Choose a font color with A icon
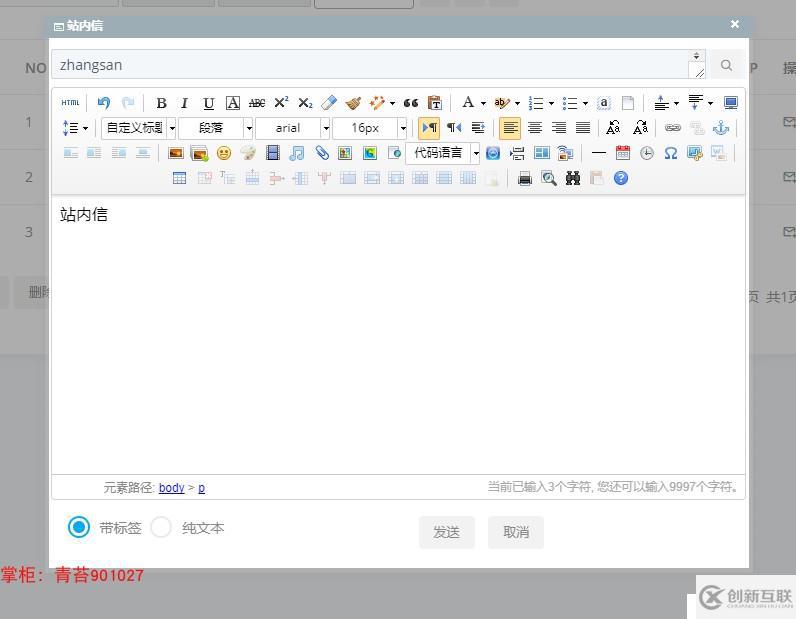Image resolution: width=796 pixels, height=619 pixels. pos(468,103)
